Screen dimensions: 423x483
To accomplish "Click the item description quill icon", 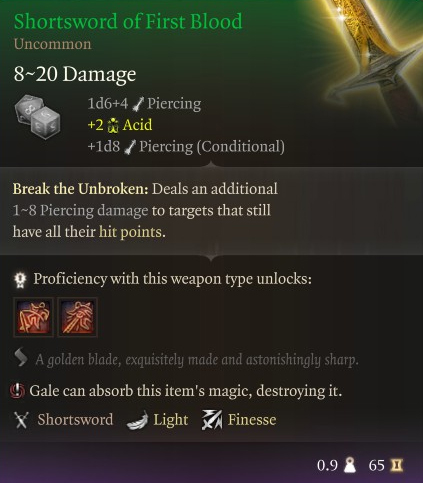I will pos(21,358).
